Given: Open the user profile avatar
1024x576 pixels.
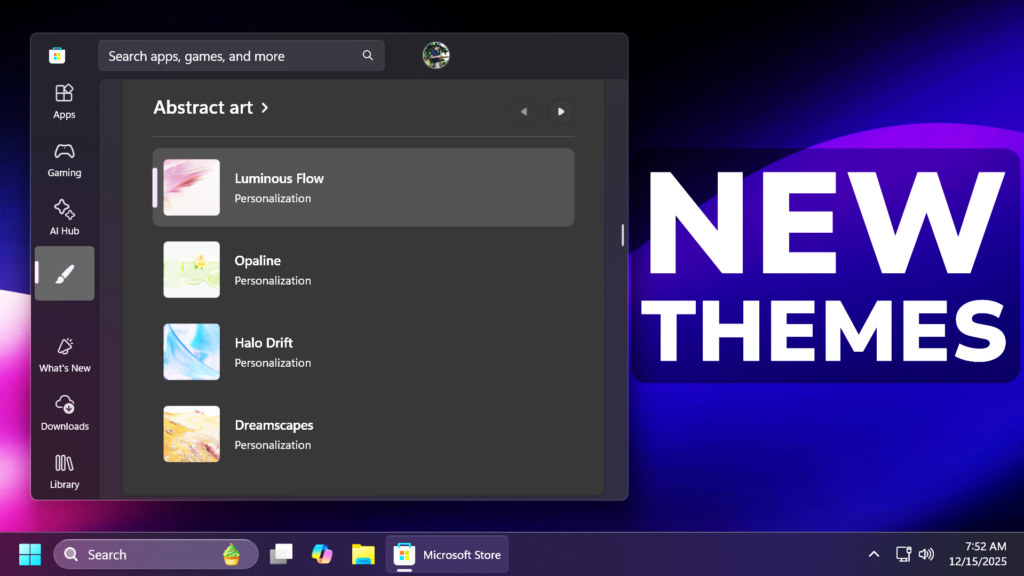Looking at the screenshot, I should click(x=436, y=56).
